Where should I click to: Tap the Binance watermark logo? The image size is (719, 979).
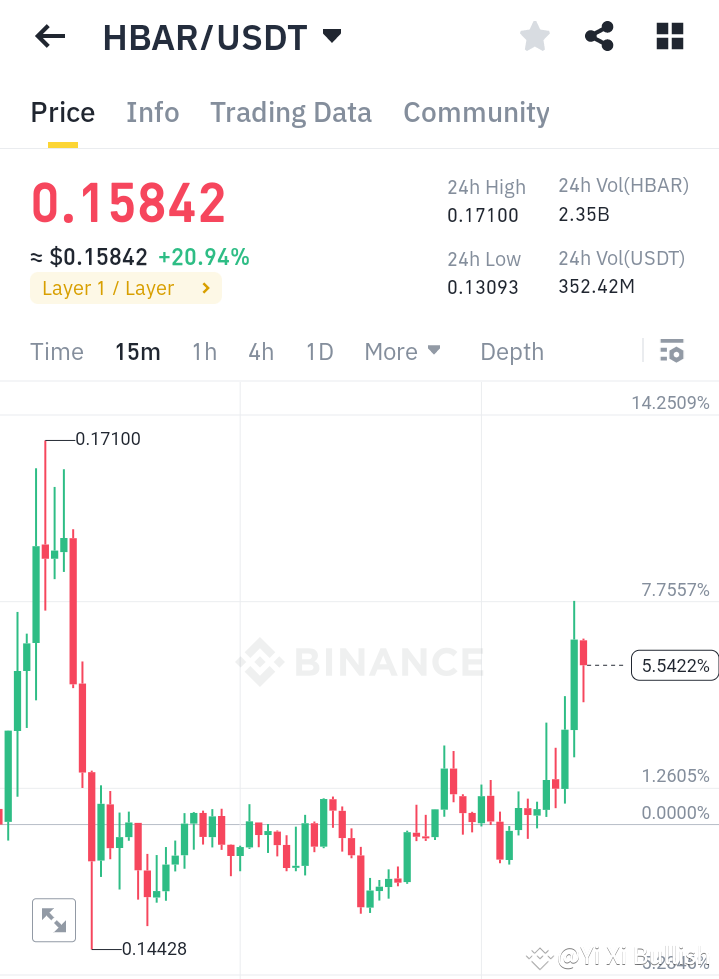pyautogui.click(x=360, y=661)
